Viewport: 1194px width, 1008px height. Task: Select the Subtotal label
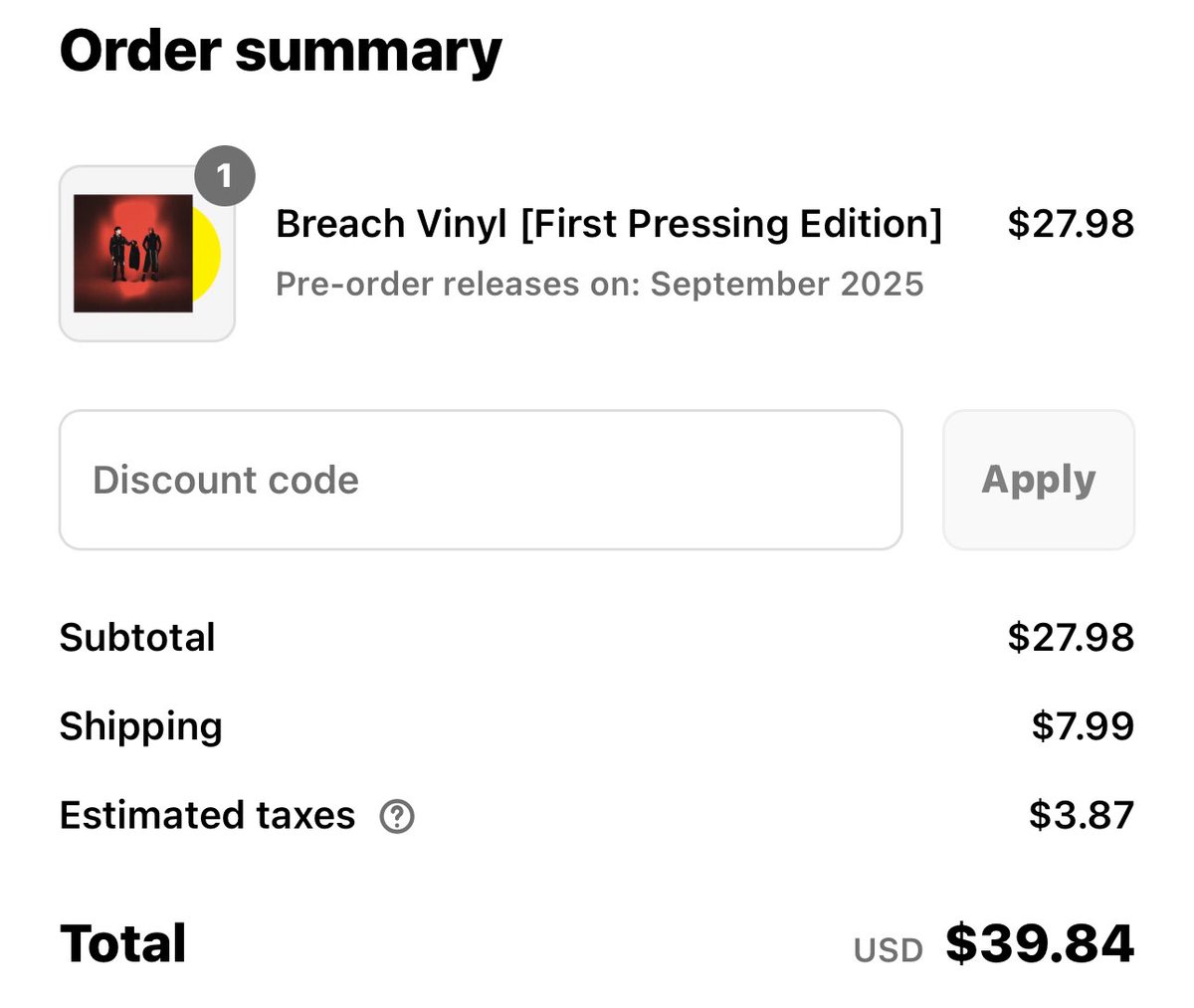pyautogui.click(x=137, y=638)
